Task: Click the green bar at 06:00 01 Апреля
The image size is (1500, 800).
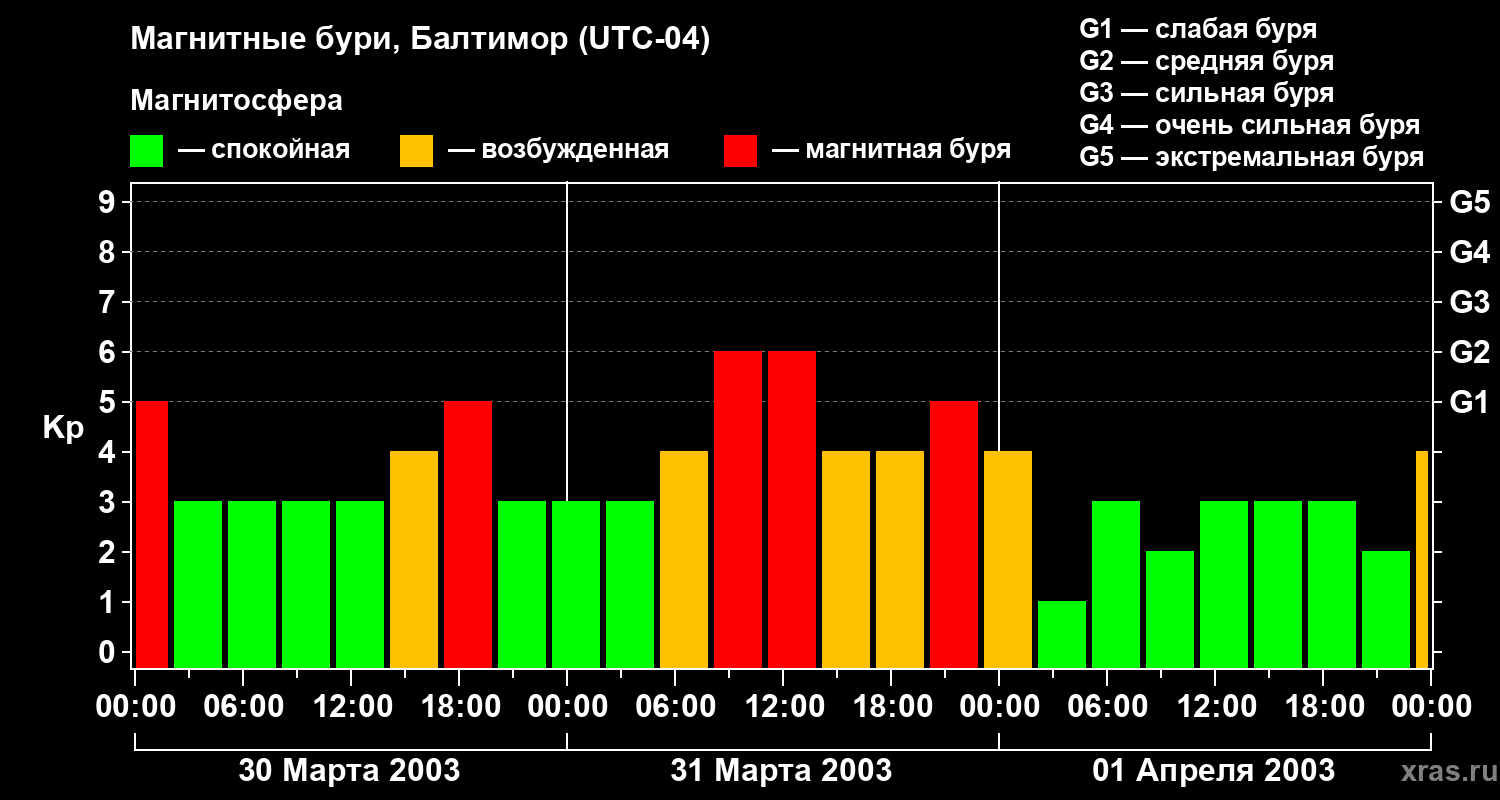Action: click(1116, 584)
